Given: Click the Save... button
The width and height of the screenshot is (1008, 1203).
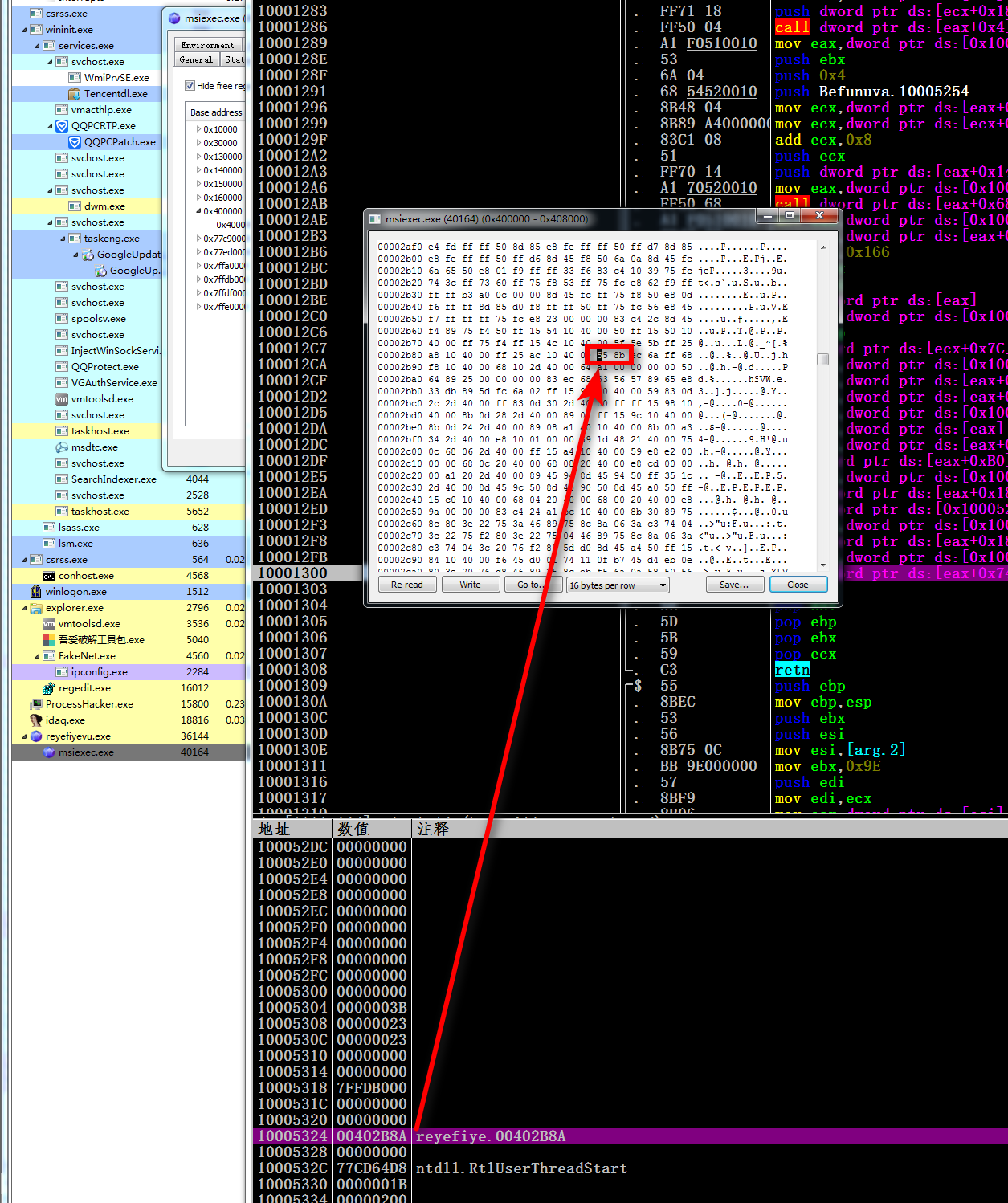Looking at the screenshot, I should tap(734, 585).
